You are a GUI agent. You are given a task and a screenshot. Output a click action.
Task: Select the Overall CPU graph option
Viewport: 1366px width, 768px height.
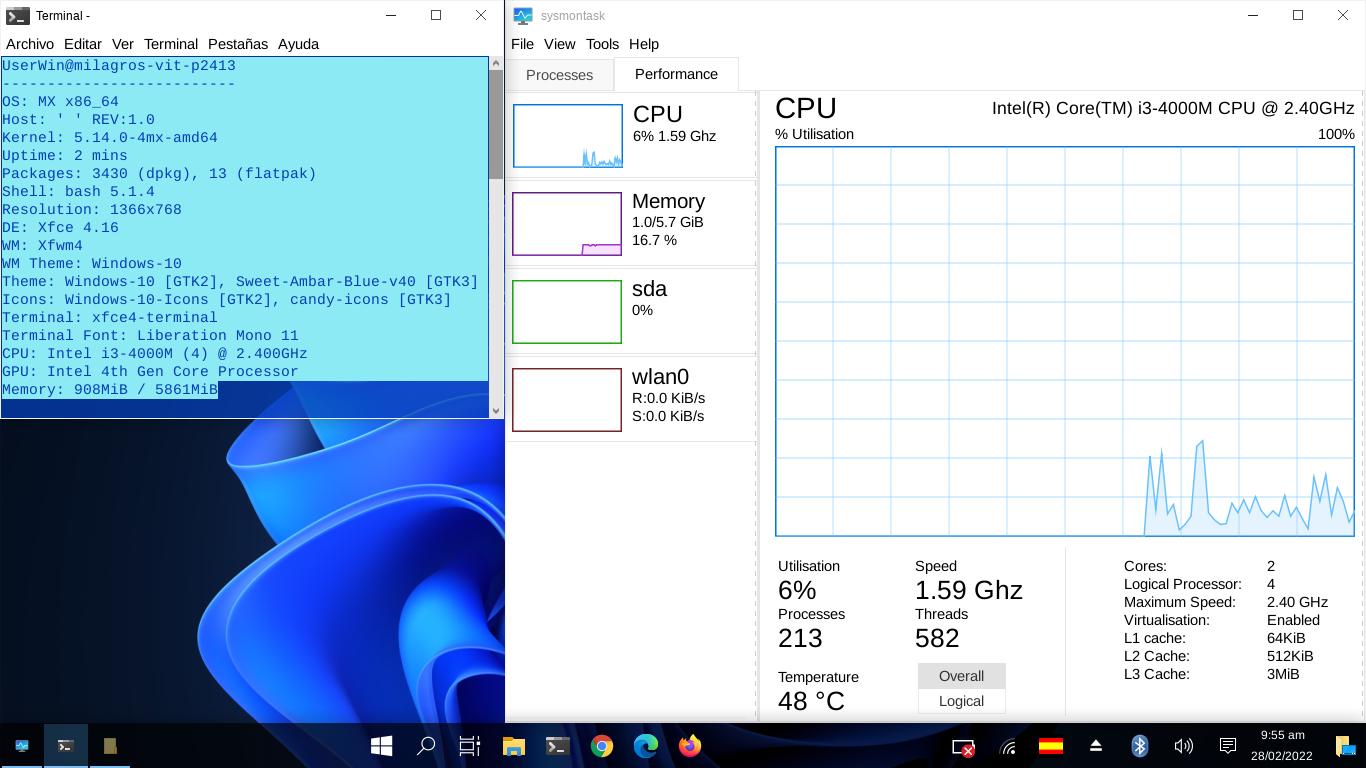[x=961, y=676]
